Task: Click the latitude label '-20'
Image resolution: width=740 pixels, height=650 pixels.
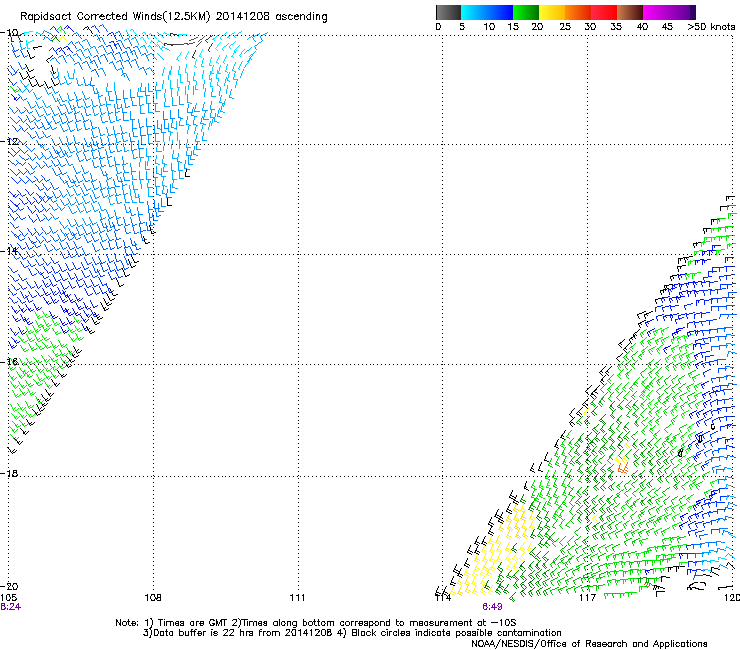Action: [10, 586]
